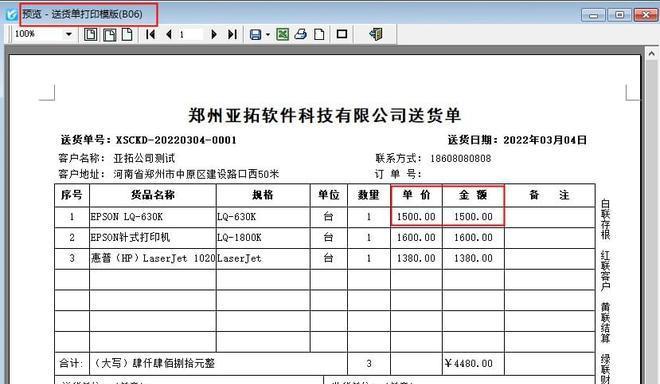Exit preview using the door icon

[376, 34]
